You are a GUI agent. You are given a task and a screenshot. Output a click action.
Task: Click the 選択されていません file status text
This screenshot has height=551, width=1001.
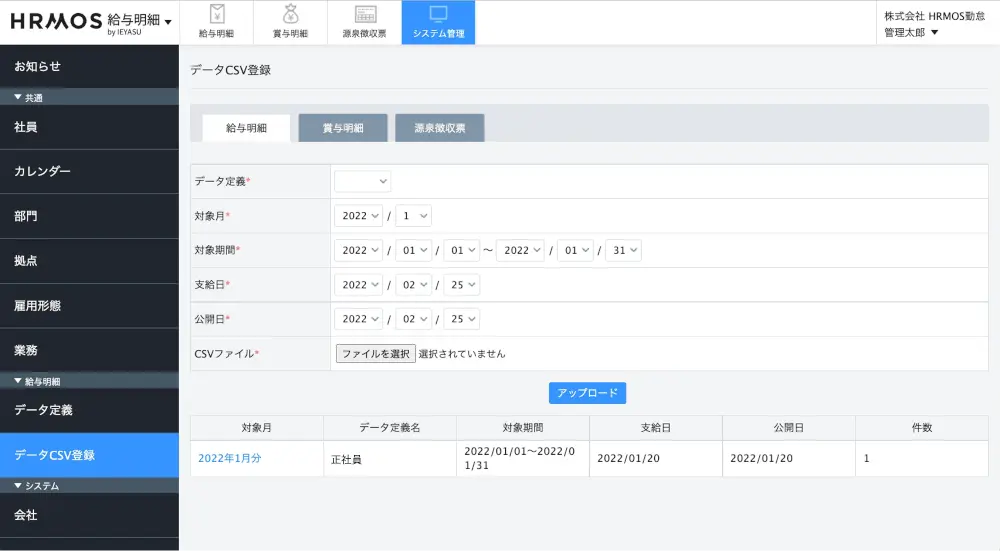462,354
